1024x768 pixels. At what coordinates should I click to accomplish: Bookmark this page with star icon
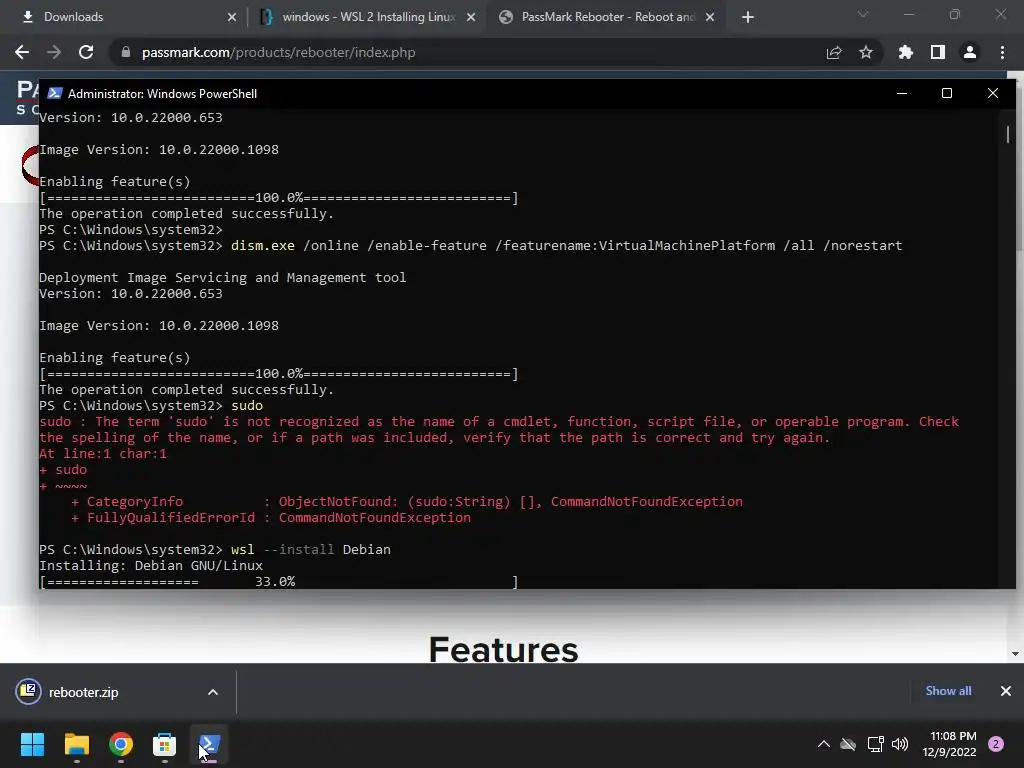point(866,52)
